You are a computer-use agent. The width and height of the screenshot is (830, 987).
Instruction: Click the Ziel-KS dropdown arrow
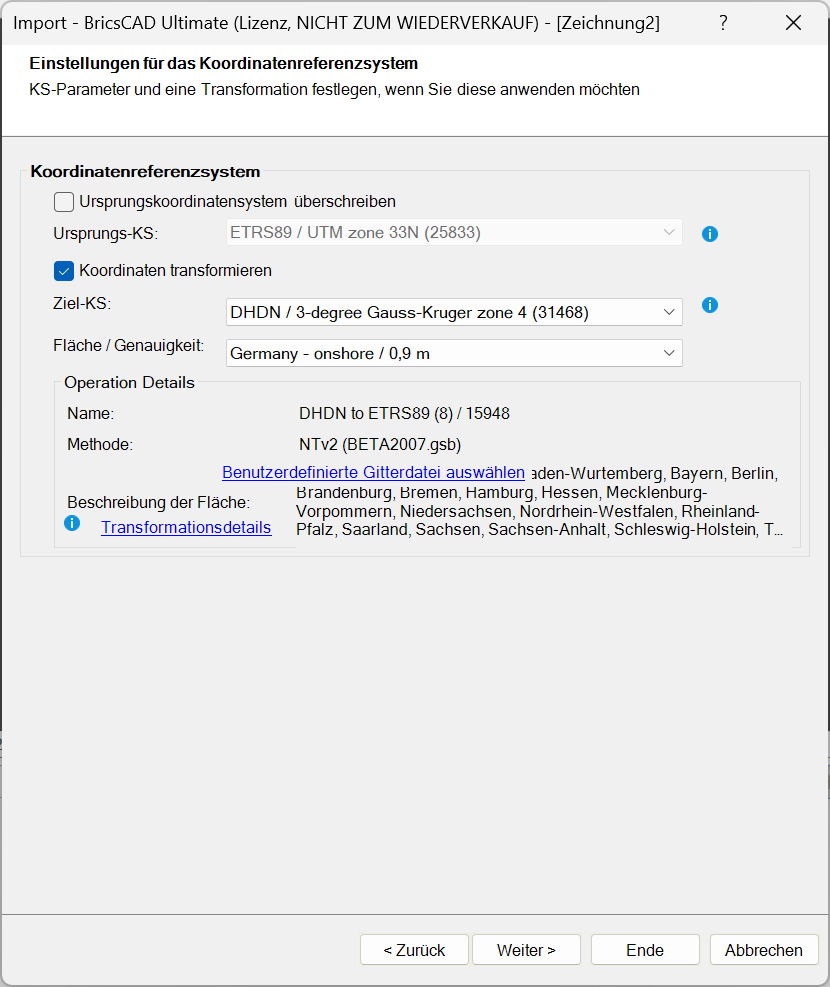pyautogui.click(x=668, y=312)
